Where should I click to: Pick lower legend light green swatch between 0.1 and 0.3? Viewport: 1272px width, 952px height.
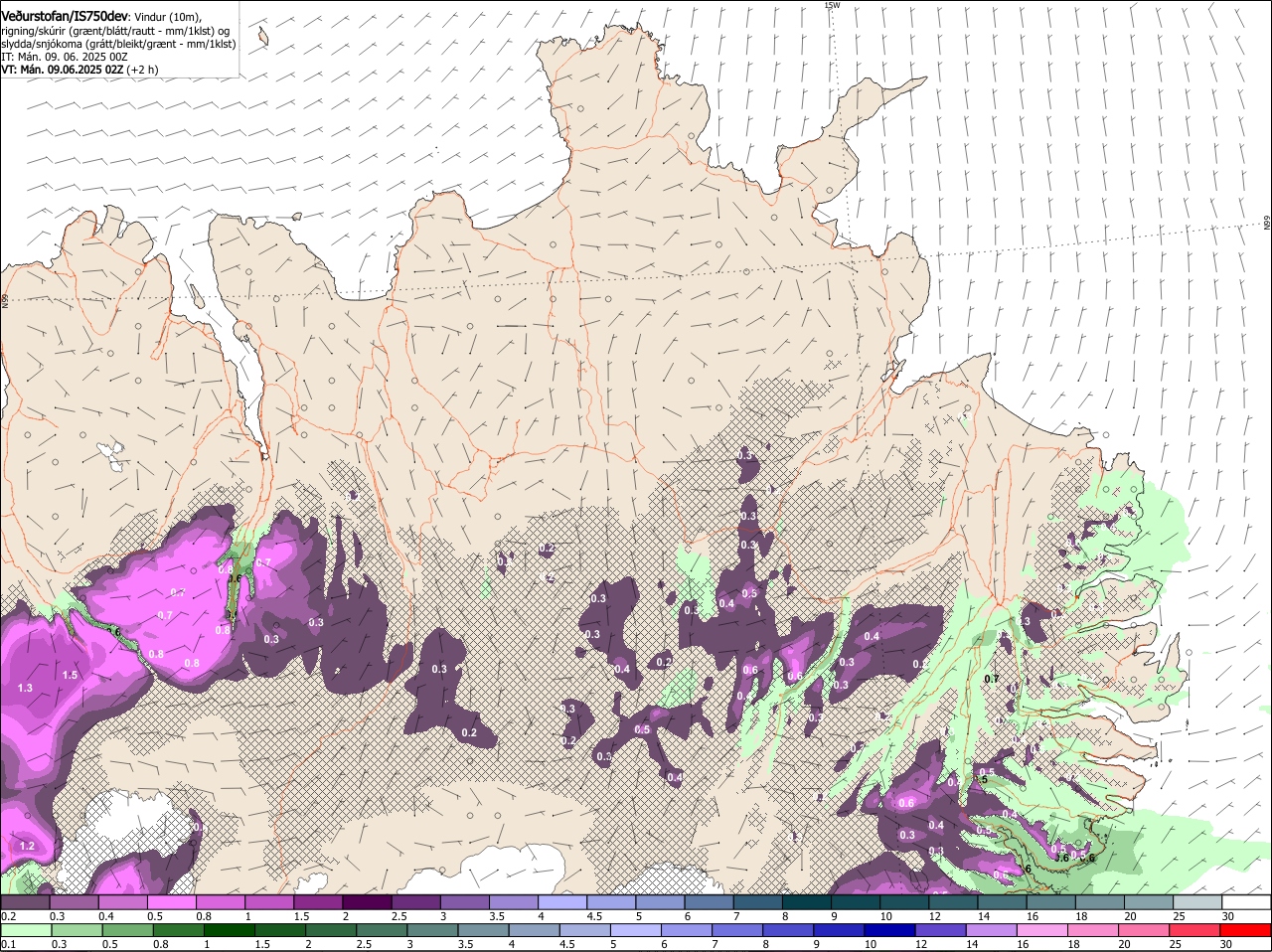(x=26, y=930)
